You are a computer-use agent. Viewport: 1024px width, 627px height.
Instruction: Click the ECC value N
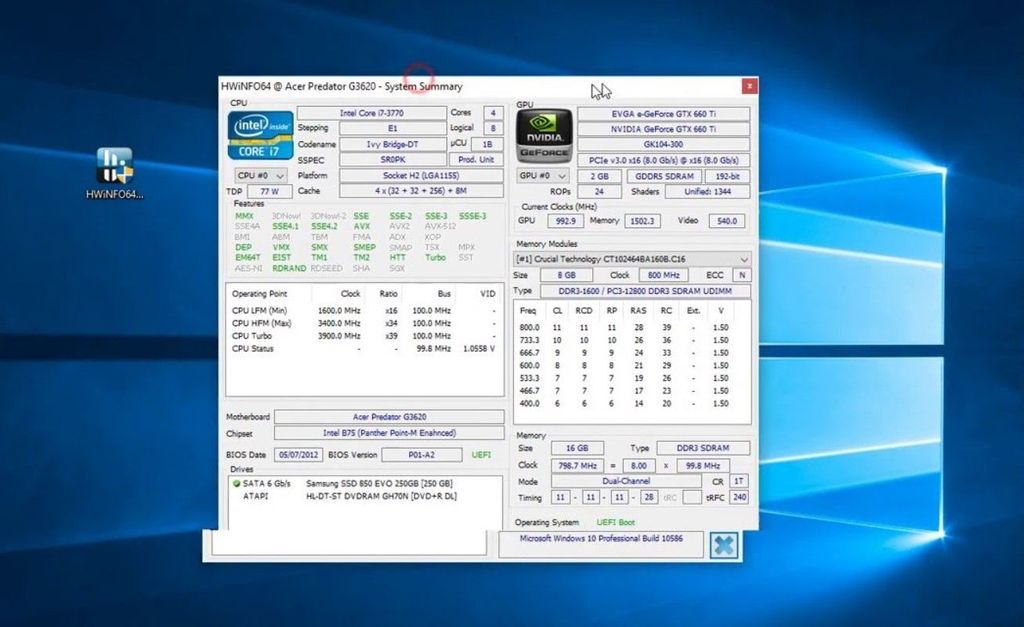coord(742,276)
